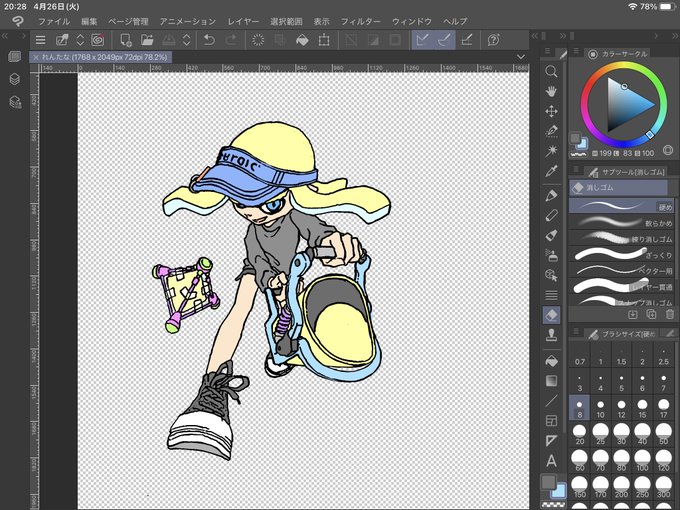Select brush size 100
Image resolution: width=680 pixels, height=510 pixels.
642,461
